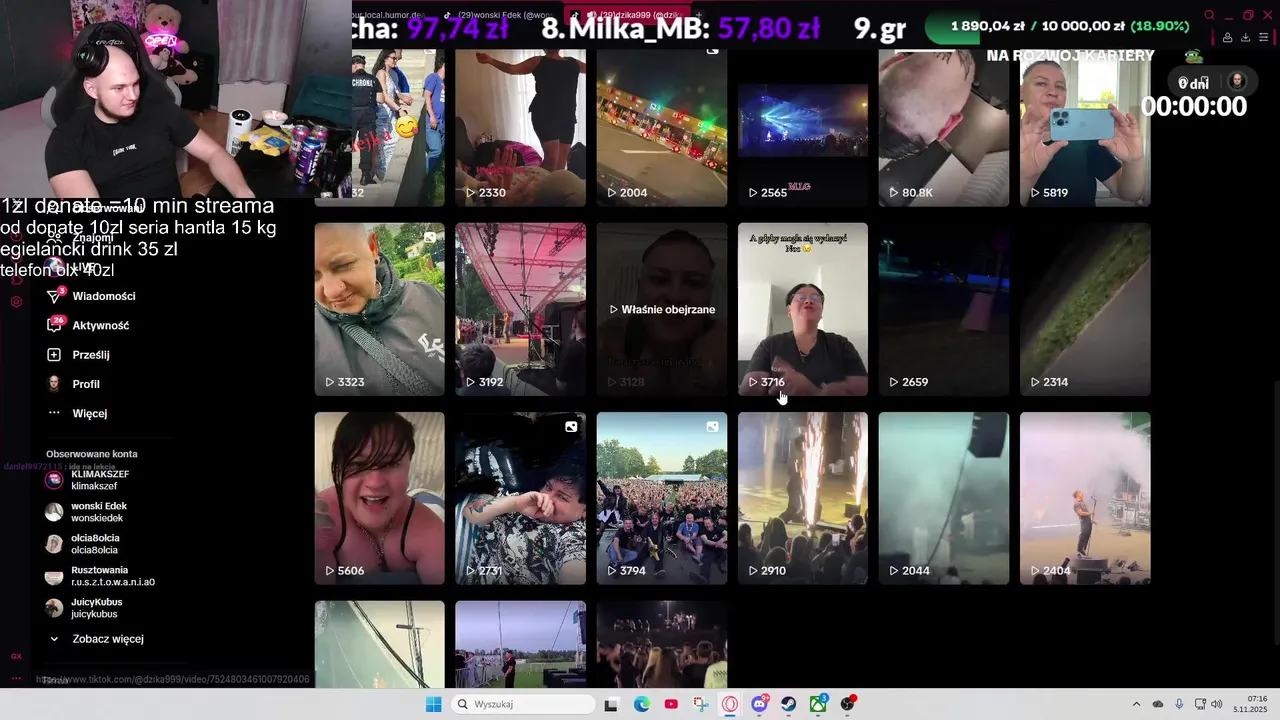Open video thumbnail with 2314 views
1280x720 pixels.
[1084, 309]
